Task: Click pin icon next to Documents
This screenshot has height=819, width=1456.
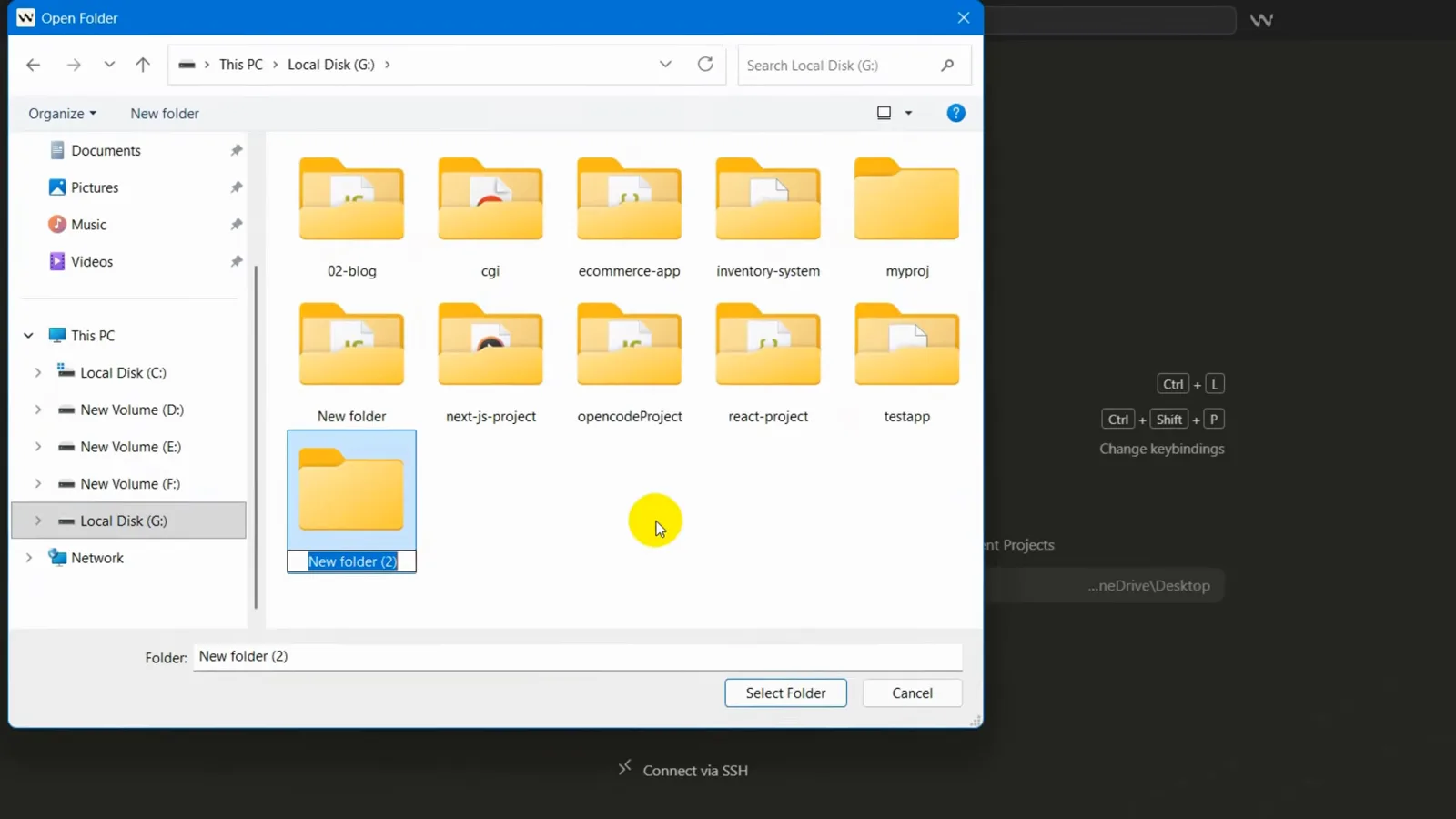Action: click(237, 151)
